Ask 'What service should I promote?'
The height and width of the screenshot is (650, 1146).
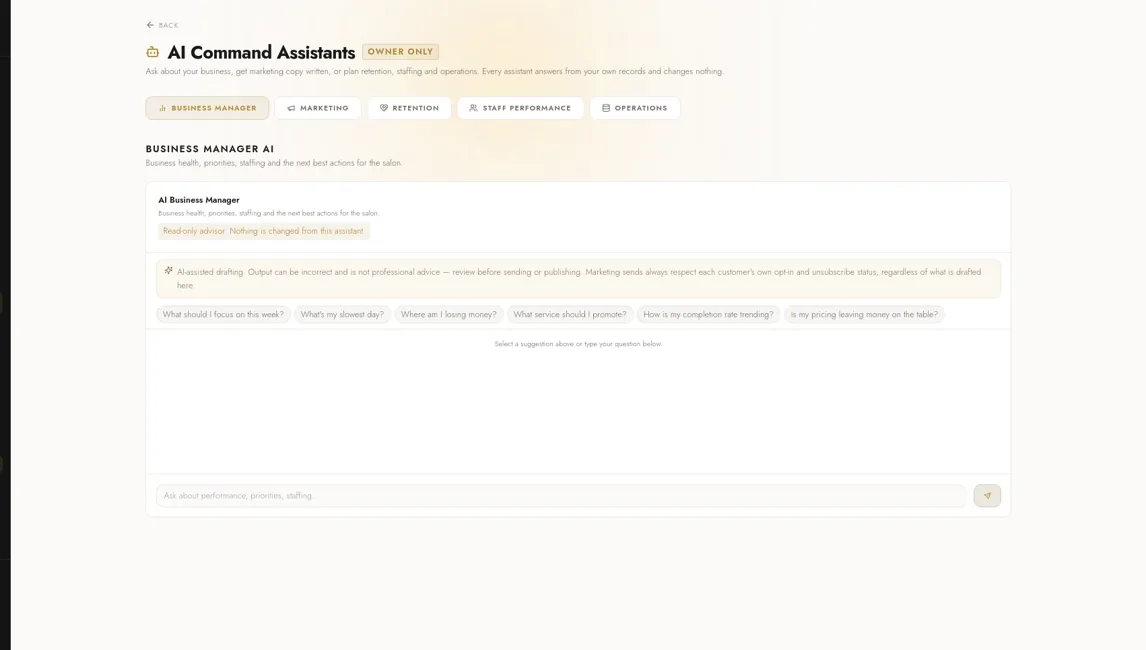[x=569, y=314]
